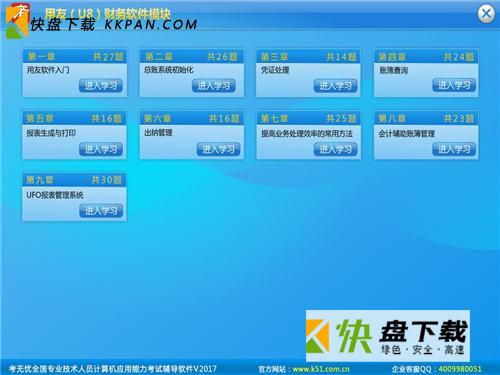Click the 出纳管理 chapter title
500x375 pixels.
click(158, 133)
